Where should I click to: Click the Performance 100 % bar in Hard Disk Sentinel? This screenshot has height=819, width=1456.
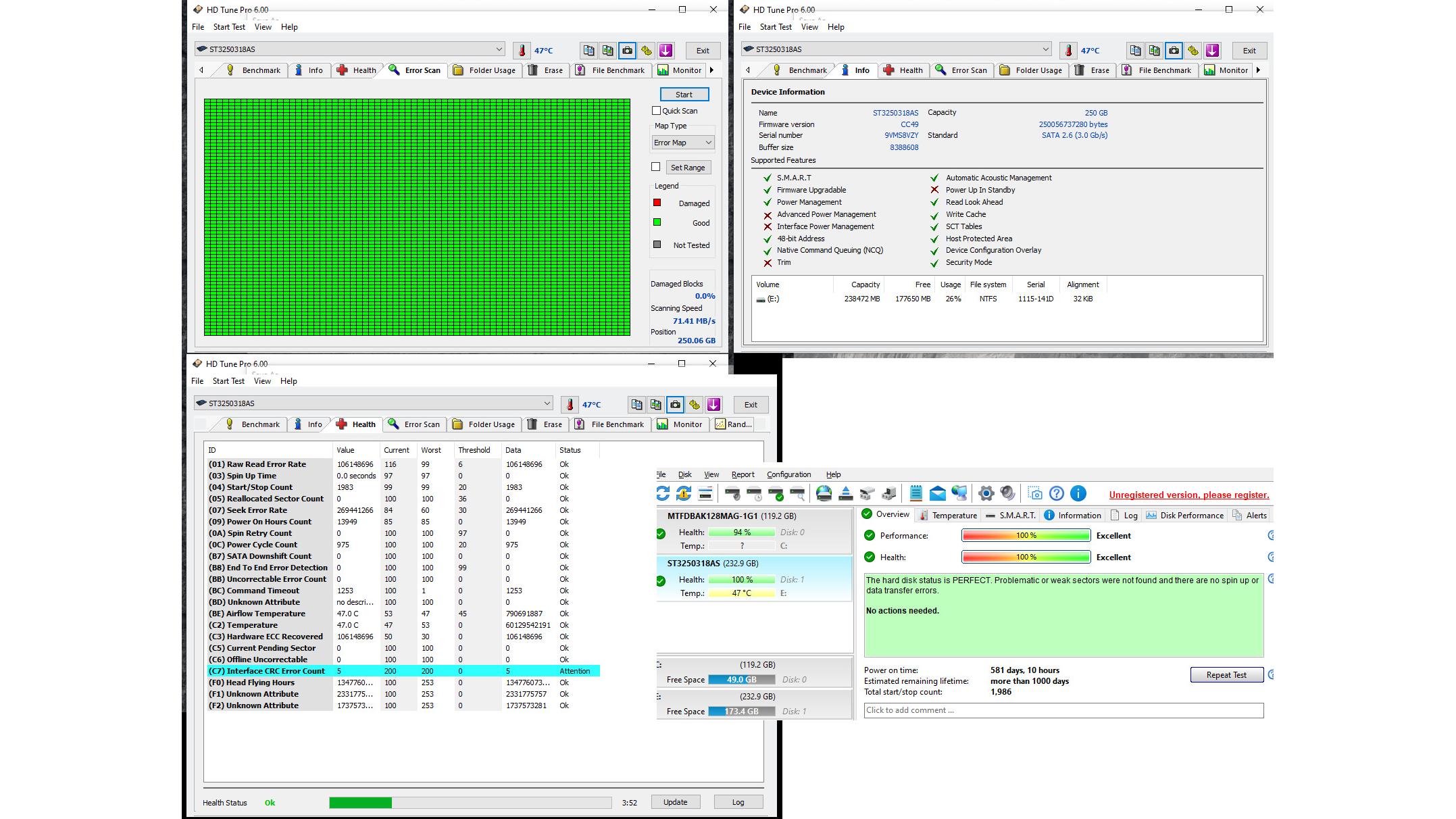click(1026, 536)
